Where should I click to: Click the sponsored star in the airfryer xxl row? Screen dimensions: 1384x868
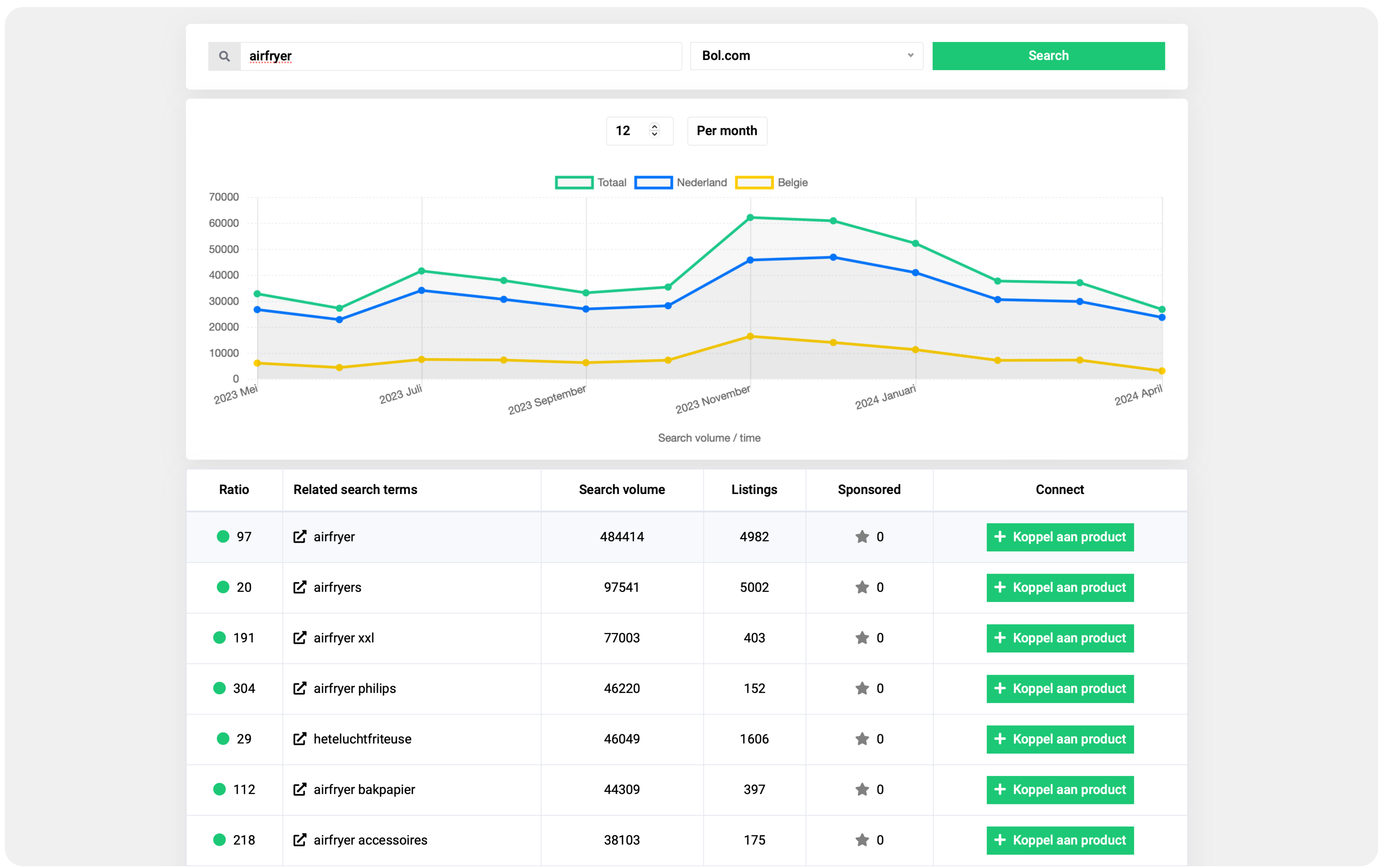(x=862, y=638)
